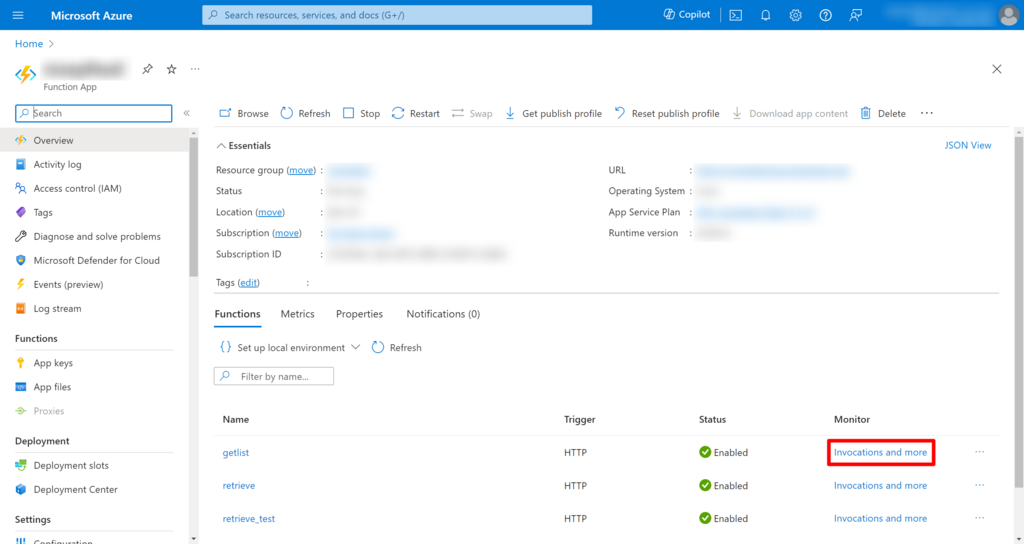Click the sidebar scrollbar down arrow
Image resolution: width=1024 pixels, height=544 pixels.
point(193,539)
